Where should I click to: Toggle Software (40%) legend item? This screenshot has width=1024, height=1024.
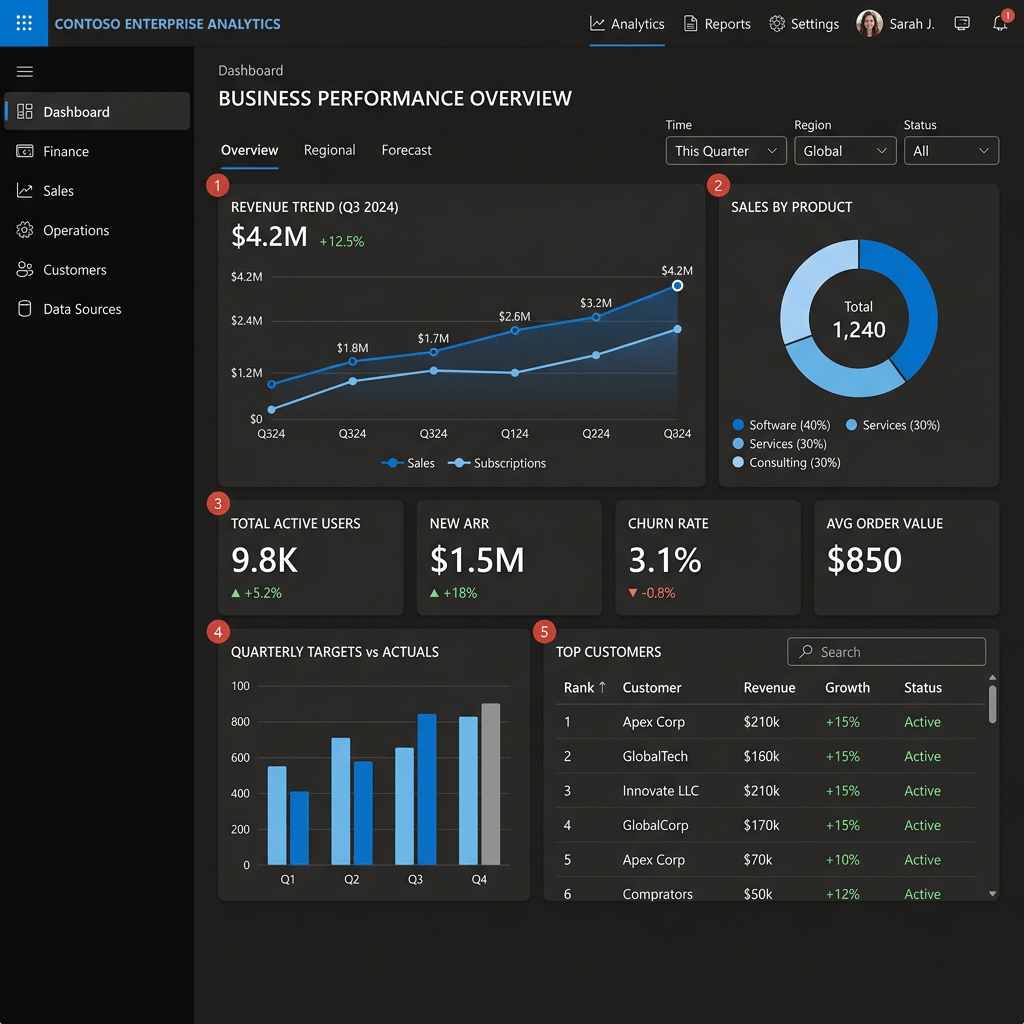click(782, 425)
